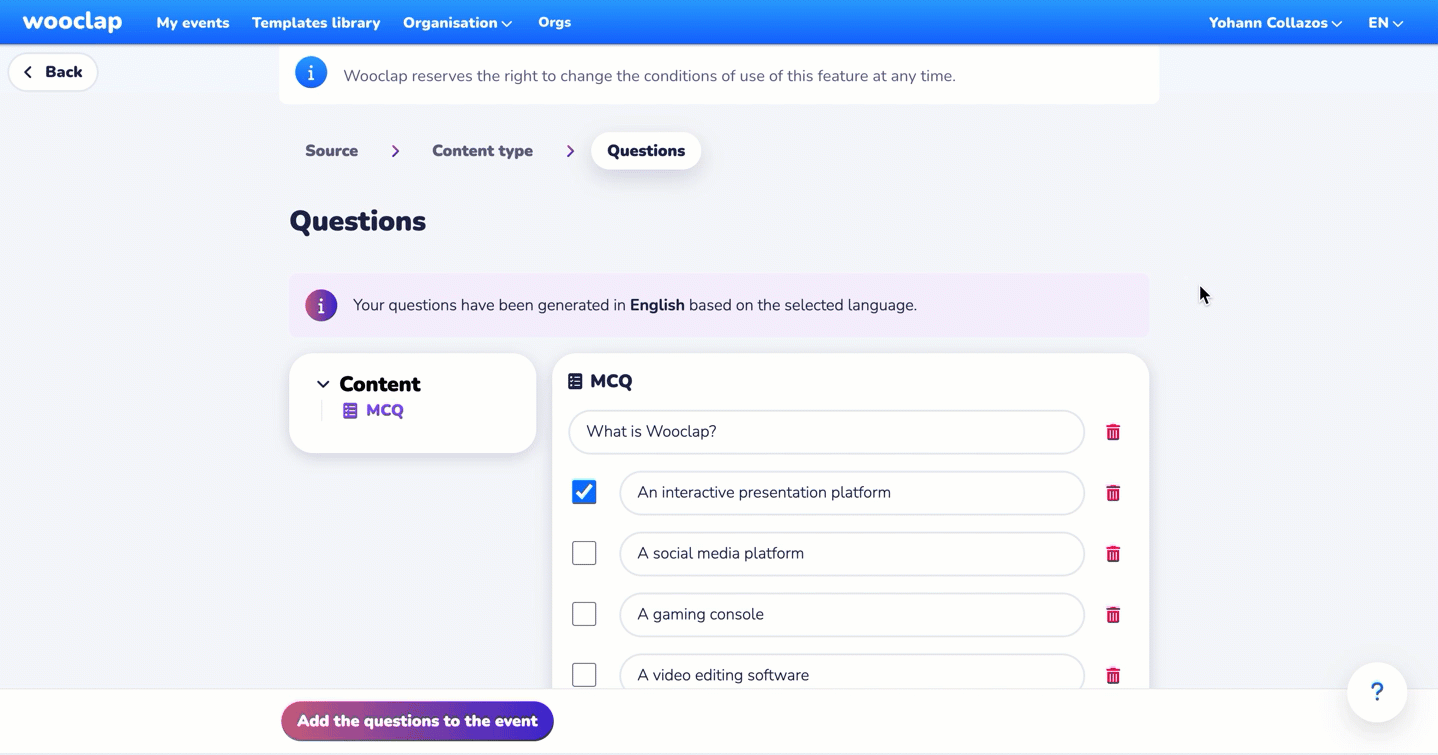Click the blue info icon in the notice
Image resolution: width=1438 pixels, height=755 pixels.
coord(311,73)
